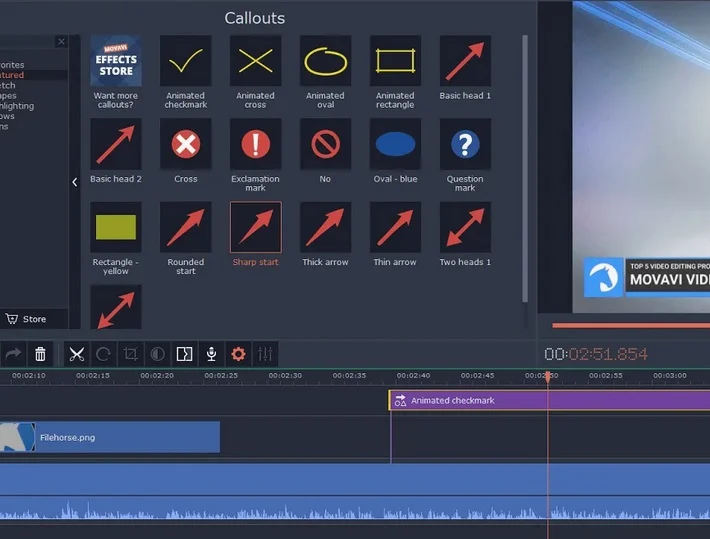Image resolution: width=710 pixels, height=539 pixels.
Task: Select the Basic head 1 arrow callout
Action: point(465,61)
